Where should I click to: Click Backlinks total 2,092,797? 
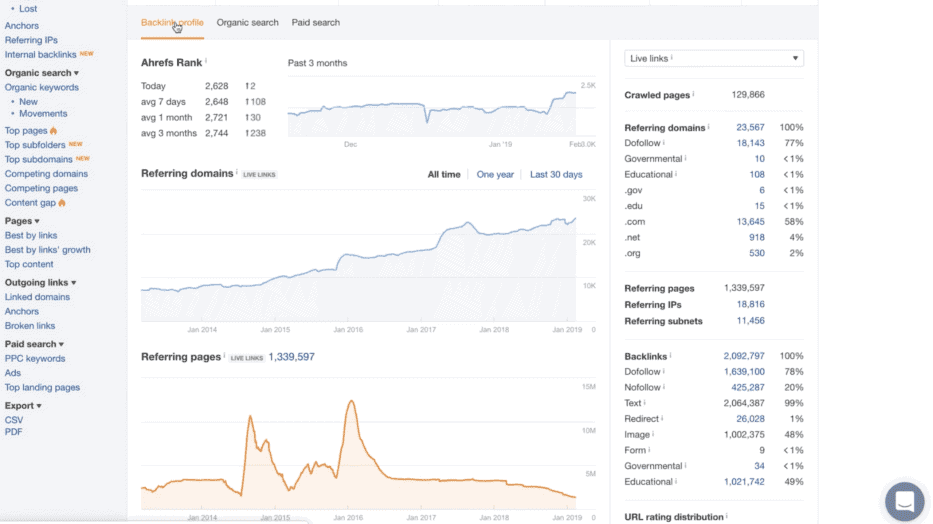744,356
